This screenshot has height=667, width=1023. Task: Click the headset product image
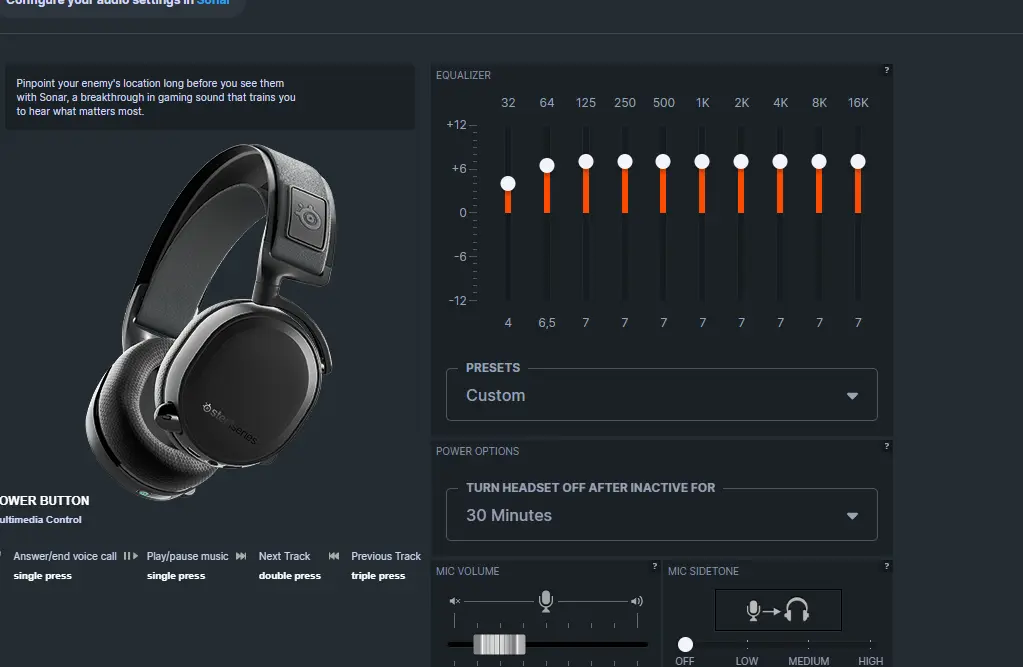(212, 321)
